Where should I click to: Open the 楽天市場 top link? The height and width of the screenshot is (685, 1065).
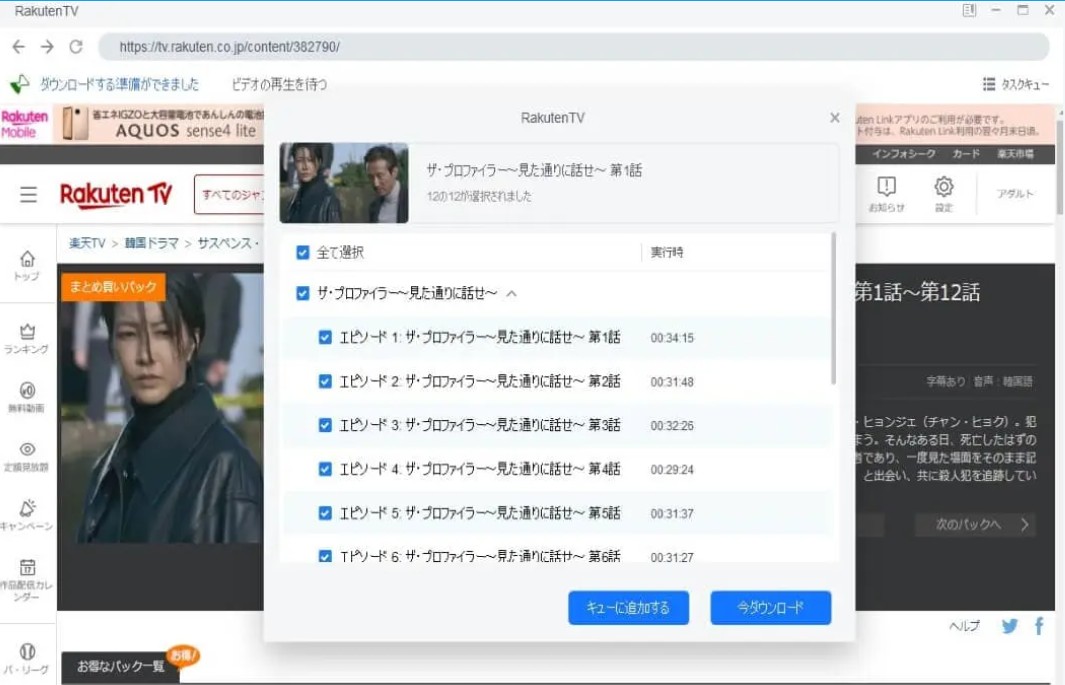click(1015, 154)
